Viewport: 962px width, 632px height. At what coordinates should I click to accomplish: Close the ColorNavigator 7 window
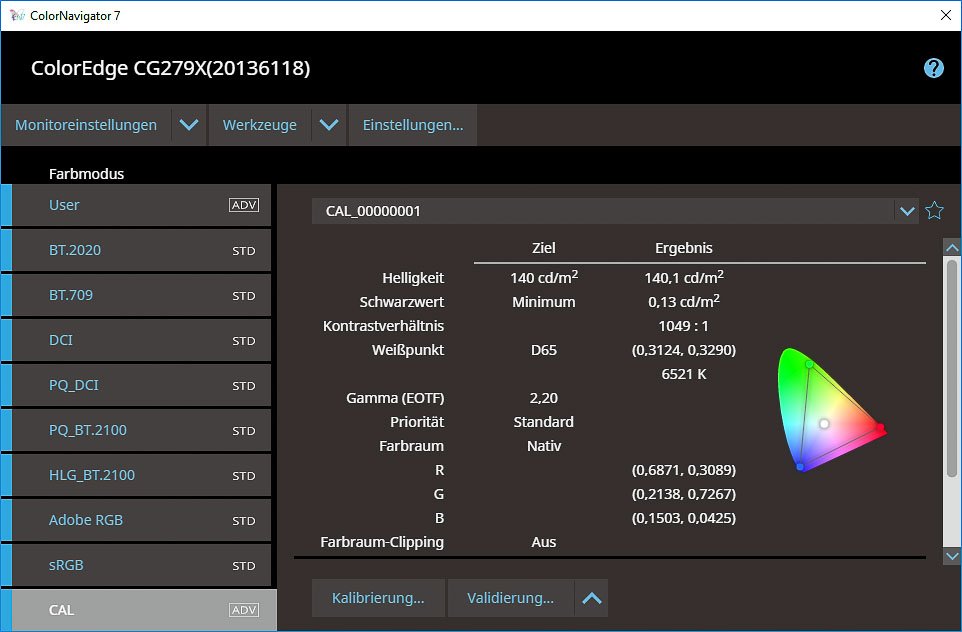click(945, 15)
